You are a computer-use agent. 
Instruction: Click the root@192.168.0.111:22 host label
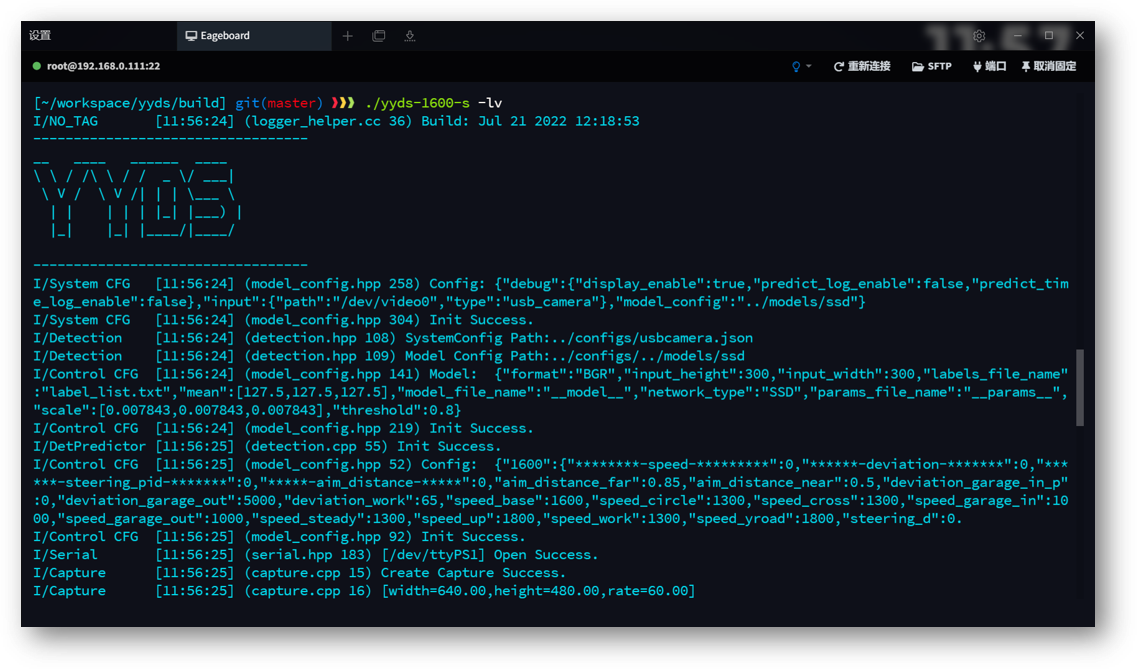pyautogui.click(x=103, y=66)
